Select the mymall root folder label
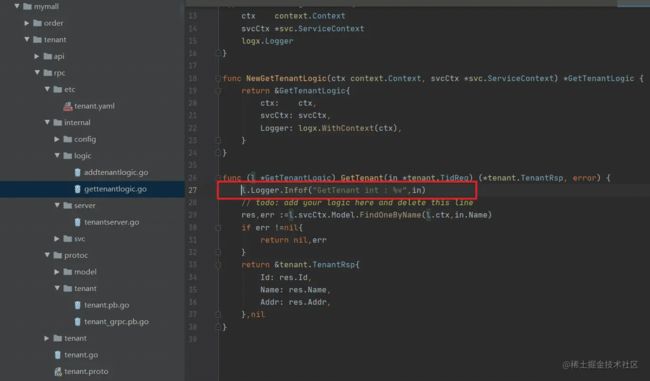The image size is (650, 381). 46,6
